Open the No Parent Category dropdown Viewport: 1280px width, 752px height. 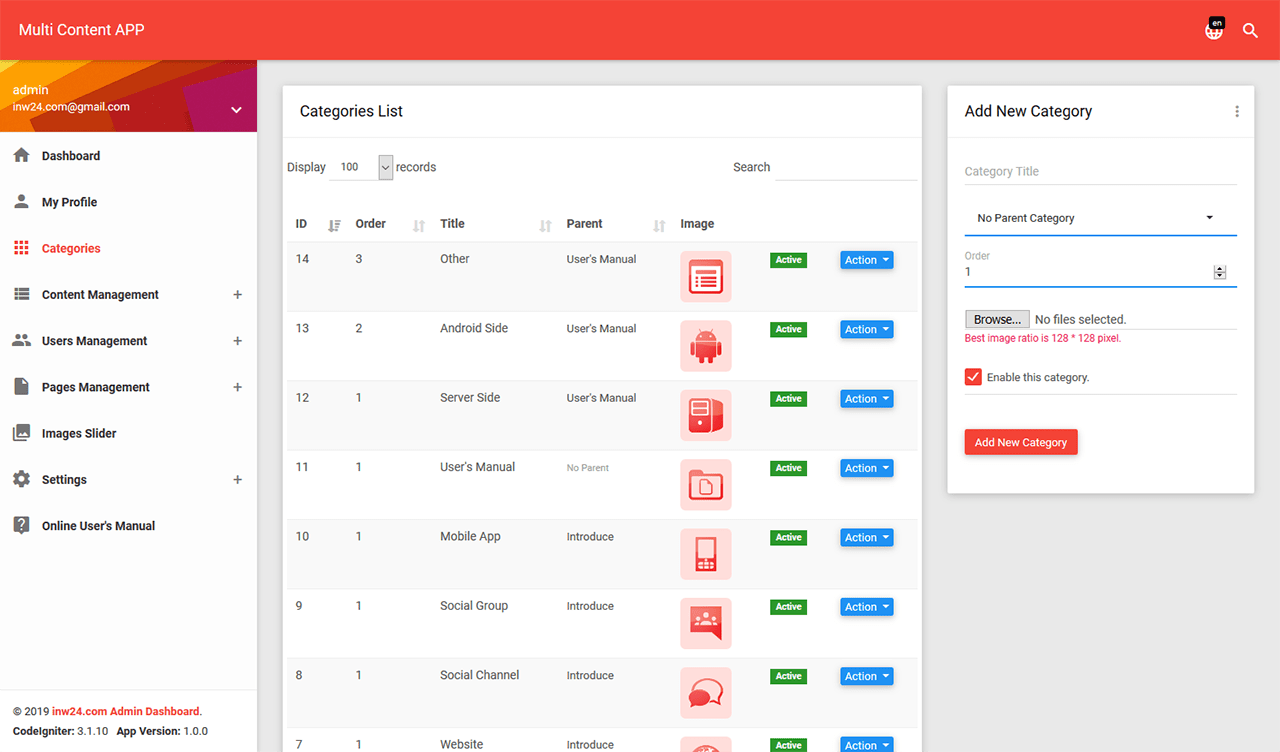pos(1100,218)
